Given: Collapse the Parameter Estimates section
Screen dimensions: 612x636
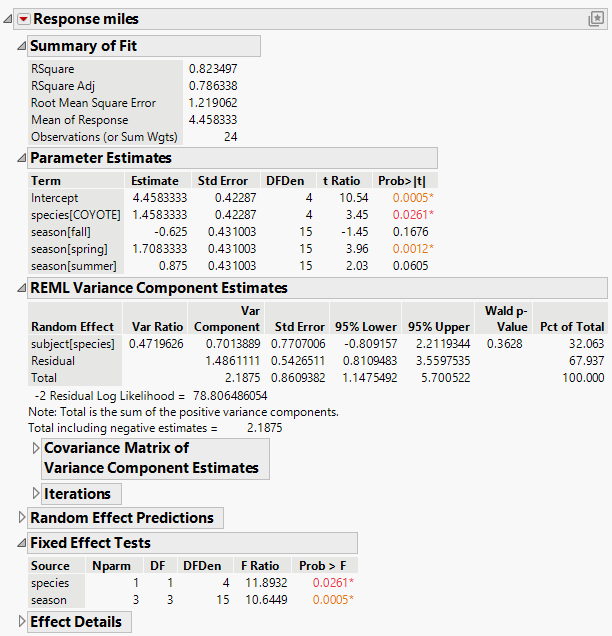Looking at the screenshot, I should click(x=22, y=158).
